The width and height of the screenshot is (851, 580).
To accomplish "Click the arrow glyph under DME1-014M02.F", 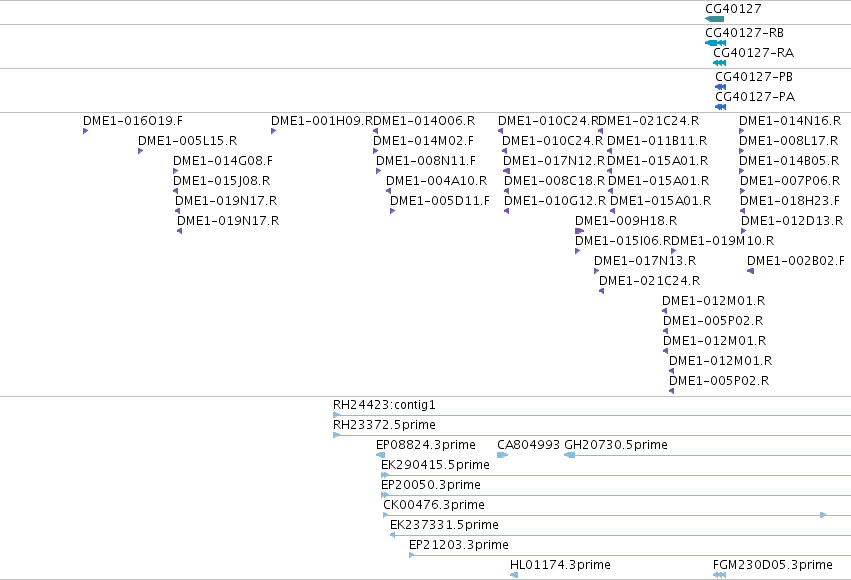I will pos(376,151).
